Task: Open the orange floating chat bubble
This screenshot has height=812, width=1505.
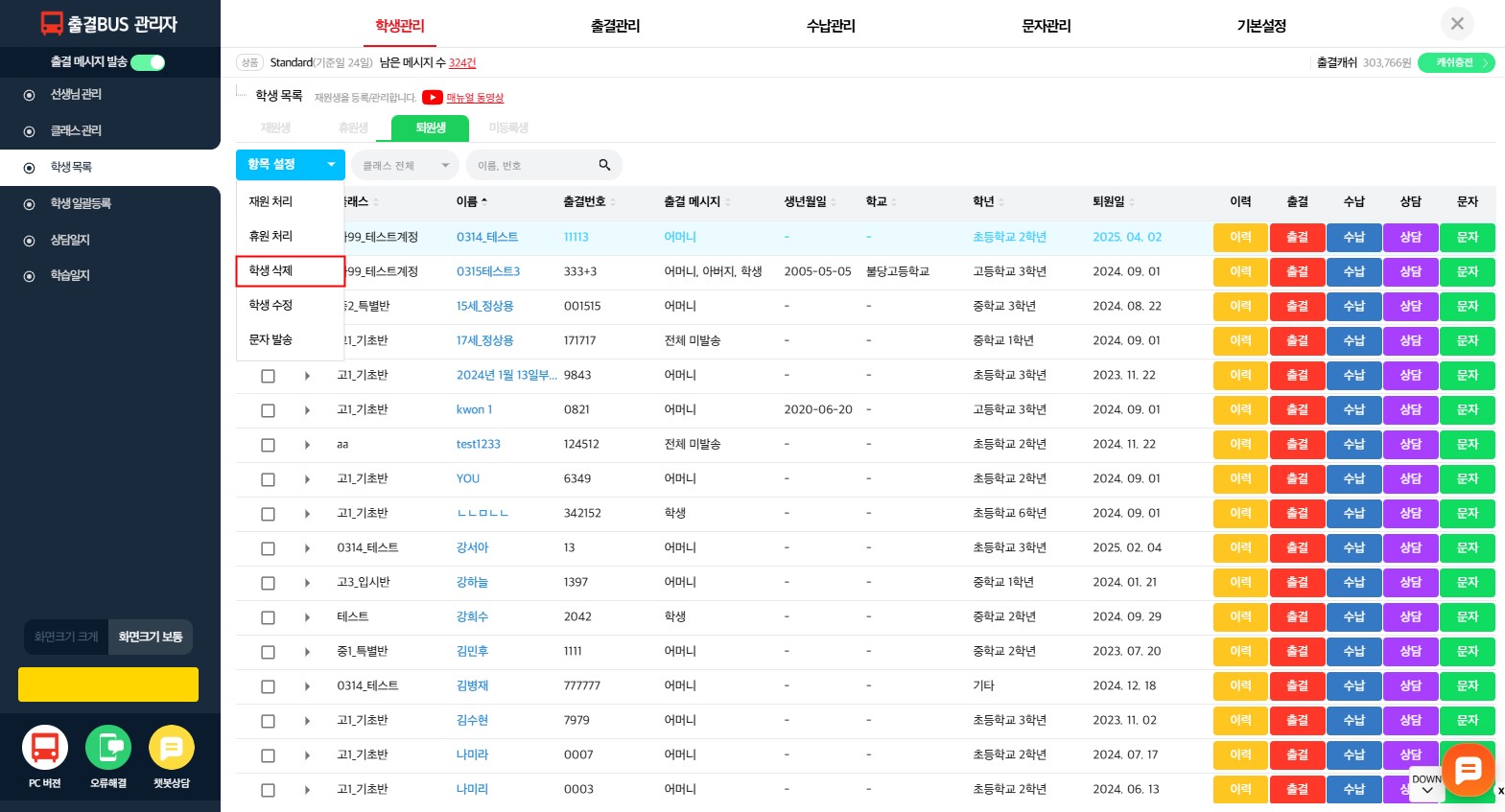Action: pos(1468,770)
